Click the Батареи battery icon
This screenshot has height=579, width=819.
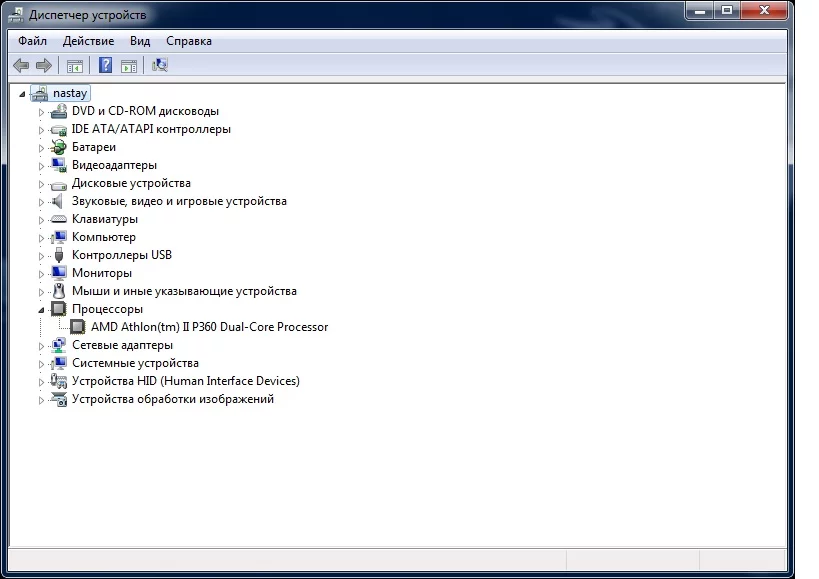click(58, 147)
